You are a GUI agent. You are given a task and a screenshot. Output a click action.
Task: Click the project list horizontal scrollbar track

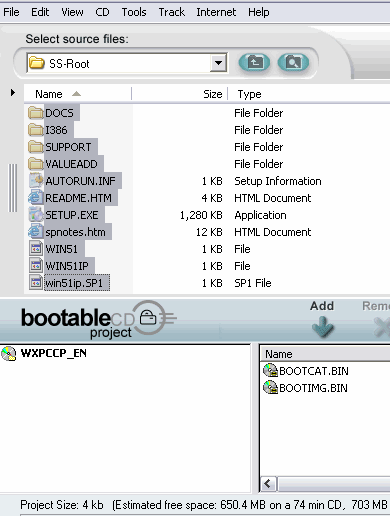[x=333, y=484]
